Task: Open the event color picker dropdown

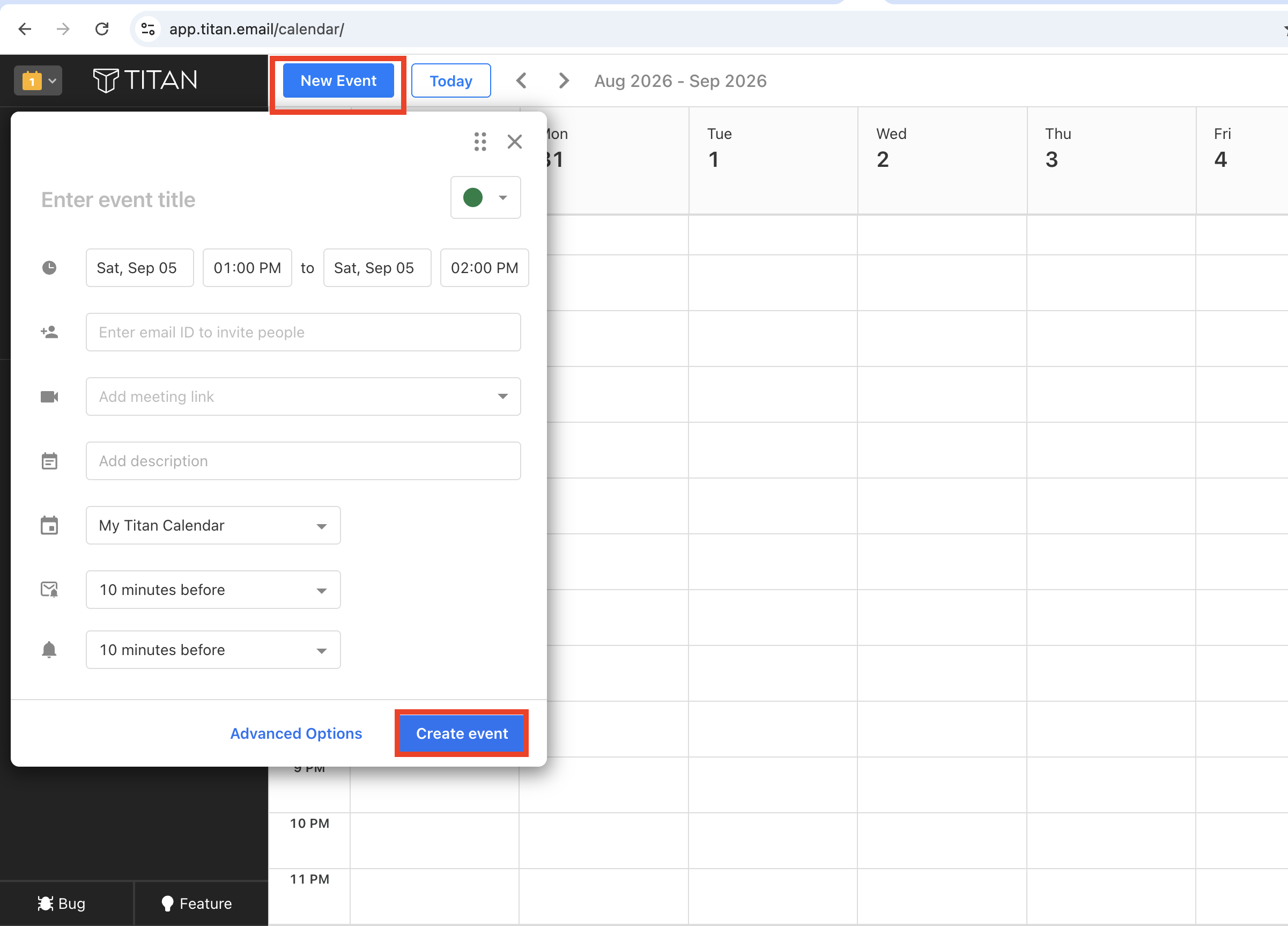Action: [486, 197]
